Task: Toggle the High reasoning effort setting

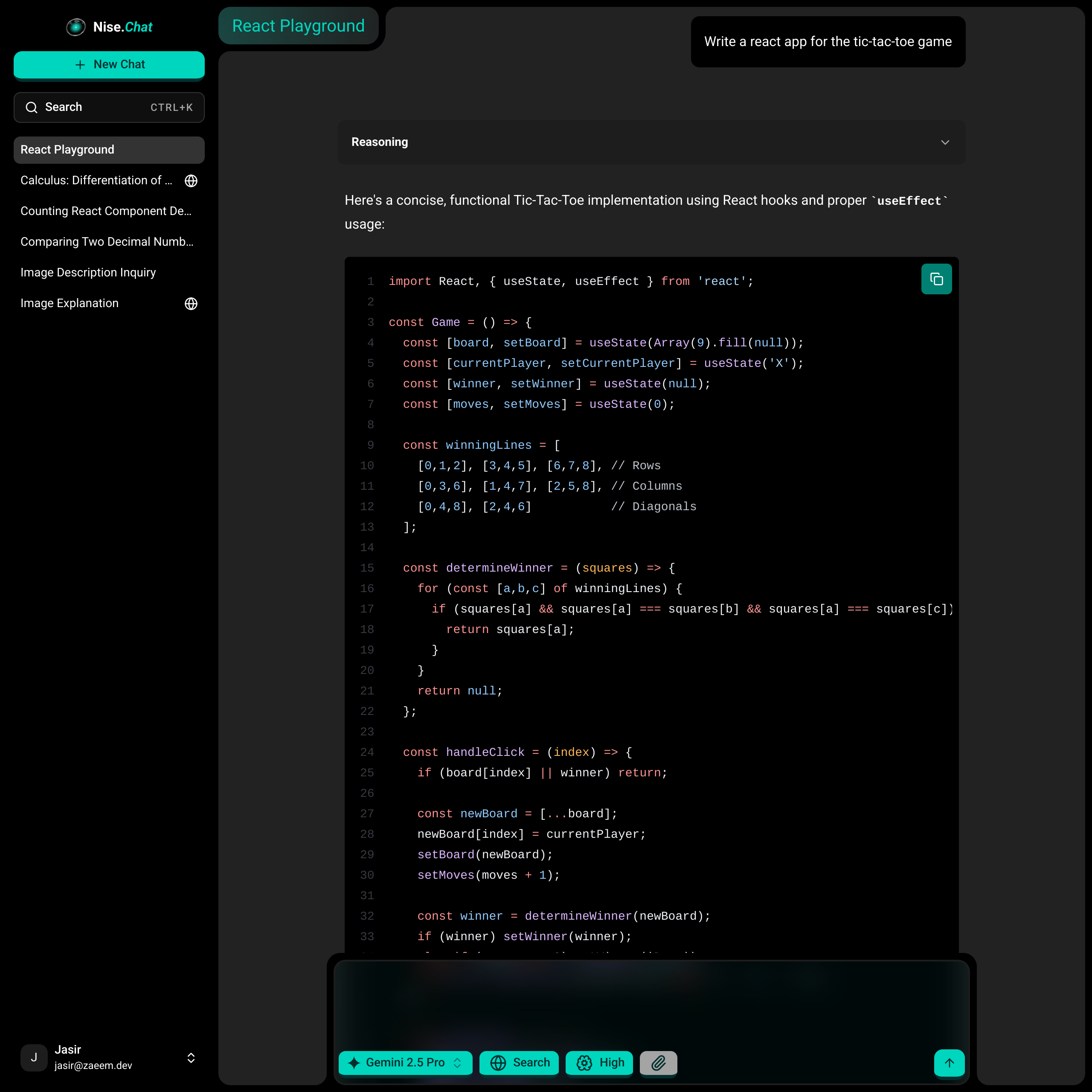Action: 599,1063
